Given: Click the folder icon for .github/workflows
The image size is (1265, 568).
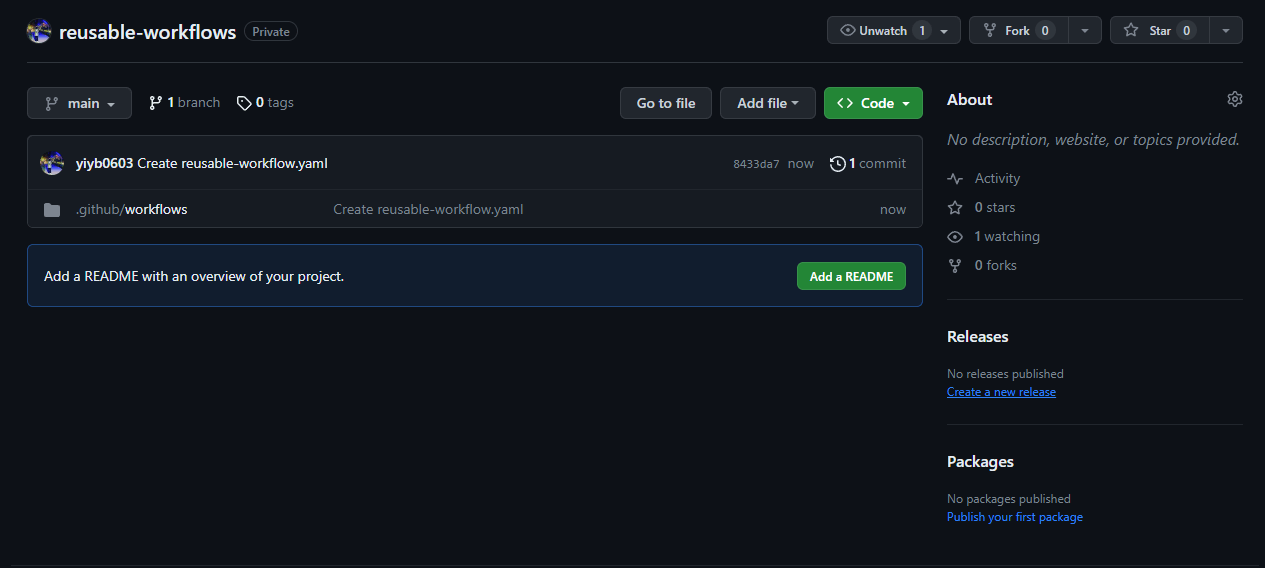Looking at the screenshot, I should tap(52, 210).
